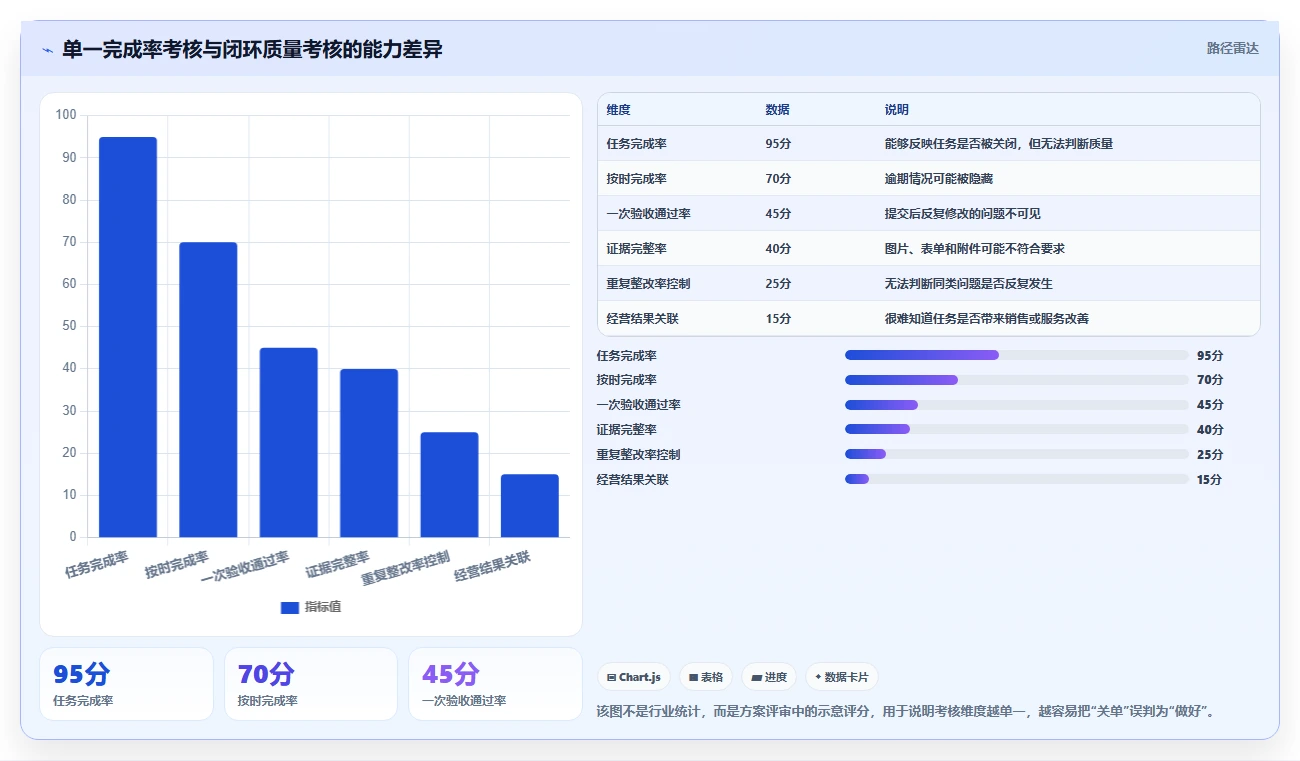
Task: Click the description 提交后反复修改的问题不可见
Action: point(963,214)
